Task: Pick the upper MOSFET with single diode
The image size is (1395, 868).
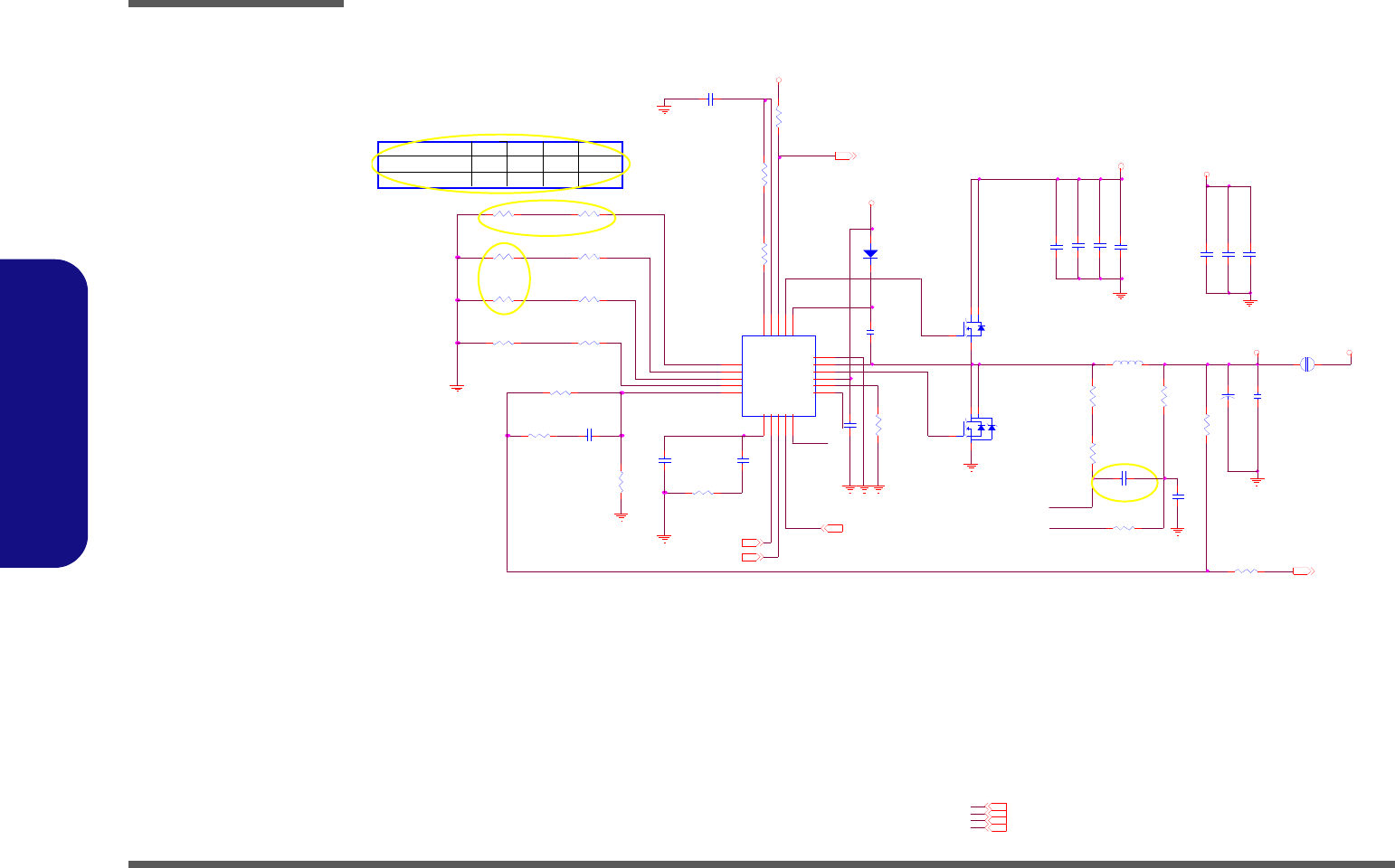Action: pyautogui.click(x=974, y=328)
